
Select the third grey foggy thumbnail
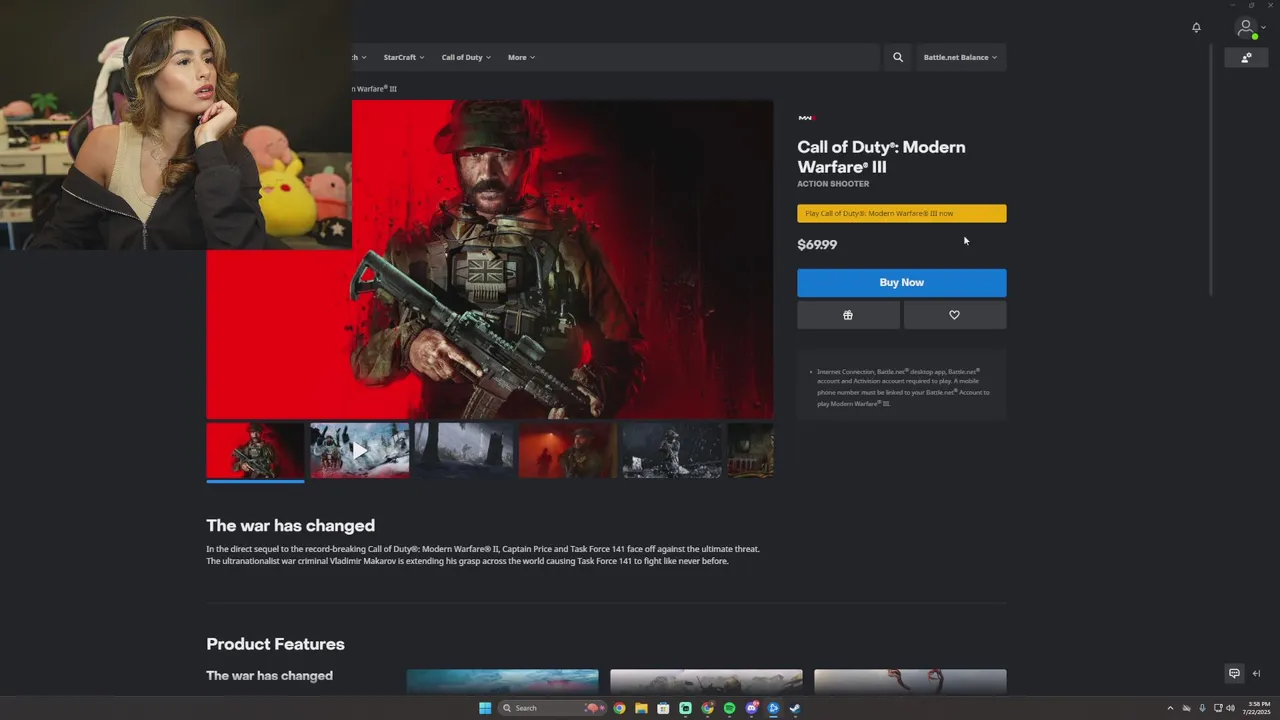tap(464, 450)
